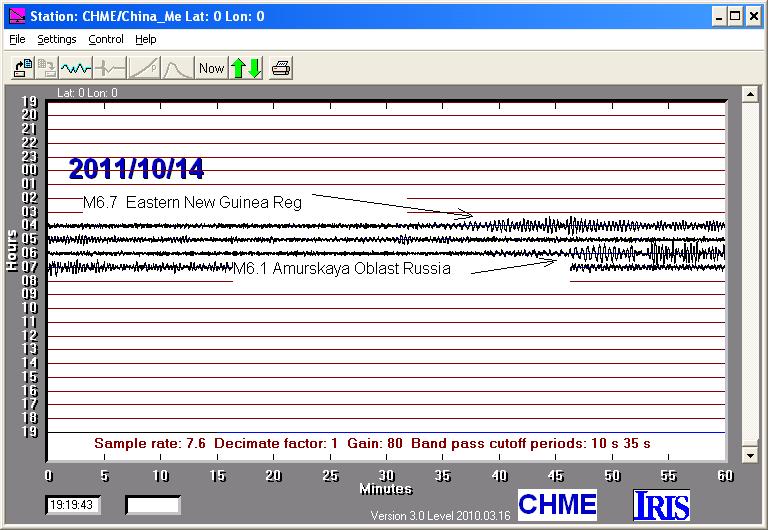Click the greyed-out save data toolbar icon
This screenshot has width=768, height=530.
(46, 68)
